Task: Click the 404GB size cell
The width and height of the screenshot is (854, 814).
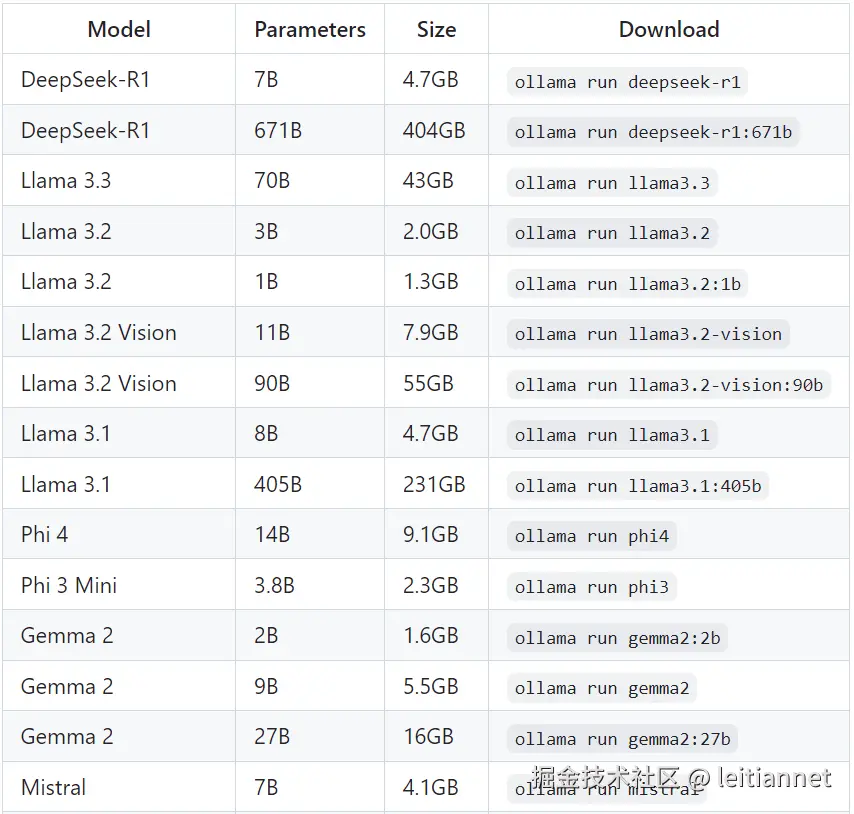Action: pyautogui.click(x=434, y=131)
